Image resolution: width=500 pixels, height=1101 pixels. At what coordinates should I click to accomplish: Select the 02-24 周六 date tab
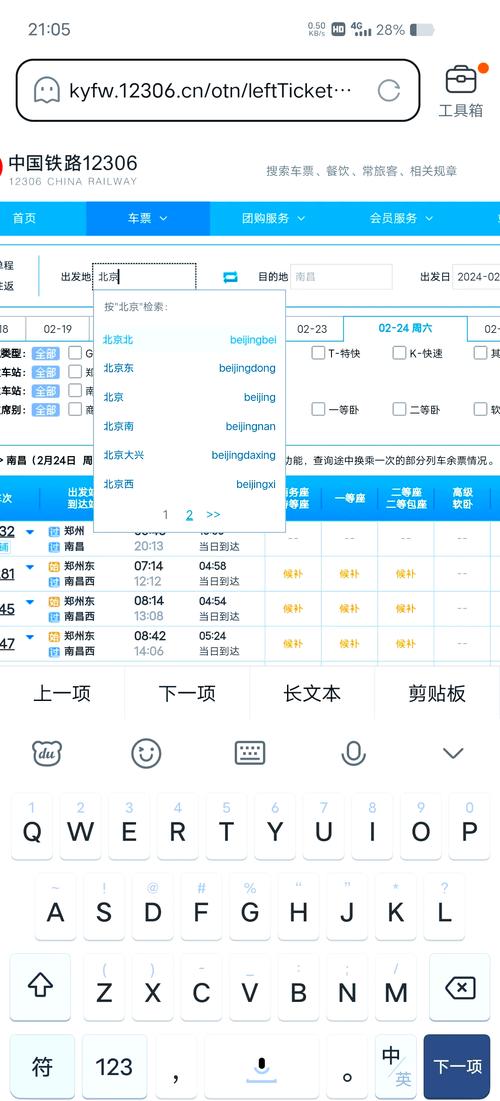(x=405, y=328)
